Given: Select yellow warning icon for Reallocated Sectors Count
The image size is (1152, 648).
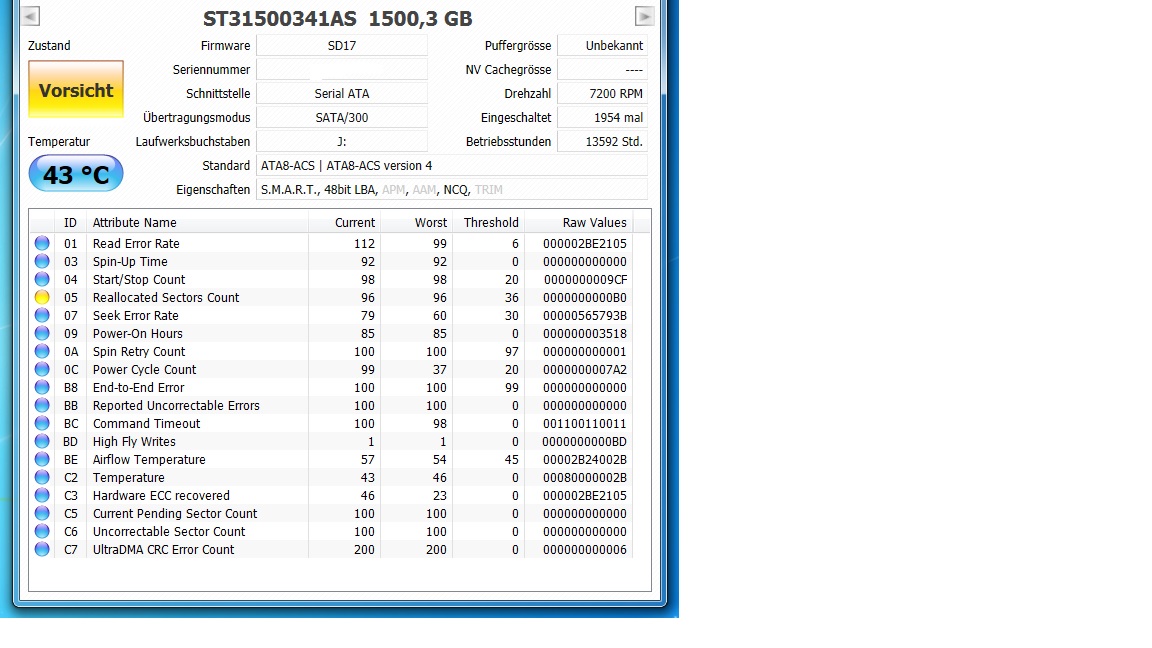Looking at the screenshot, I should [x=42, y=298].
